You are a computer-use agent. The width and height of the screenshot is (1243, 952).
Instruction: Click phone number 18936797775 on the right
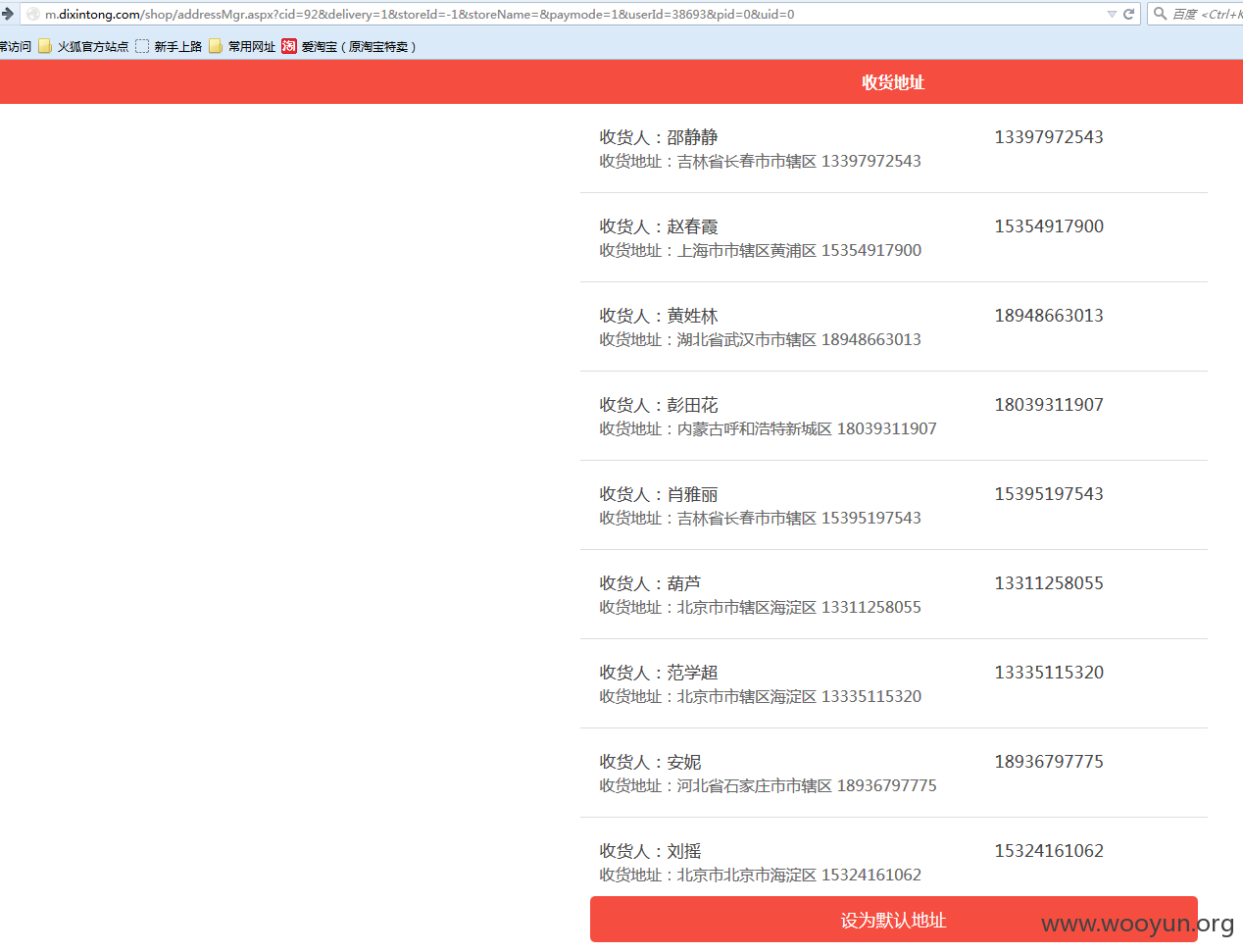[1049, 762]
